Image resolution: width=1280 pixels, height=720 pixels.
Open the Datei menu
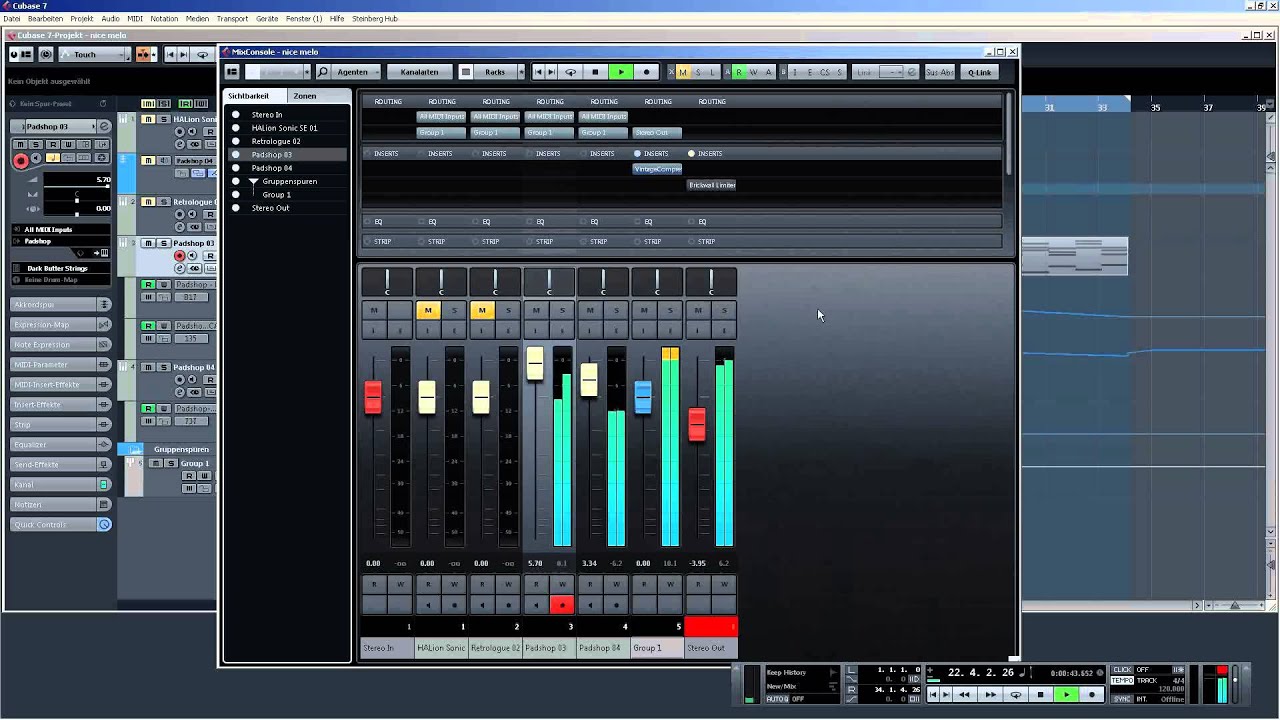[12, 18]
